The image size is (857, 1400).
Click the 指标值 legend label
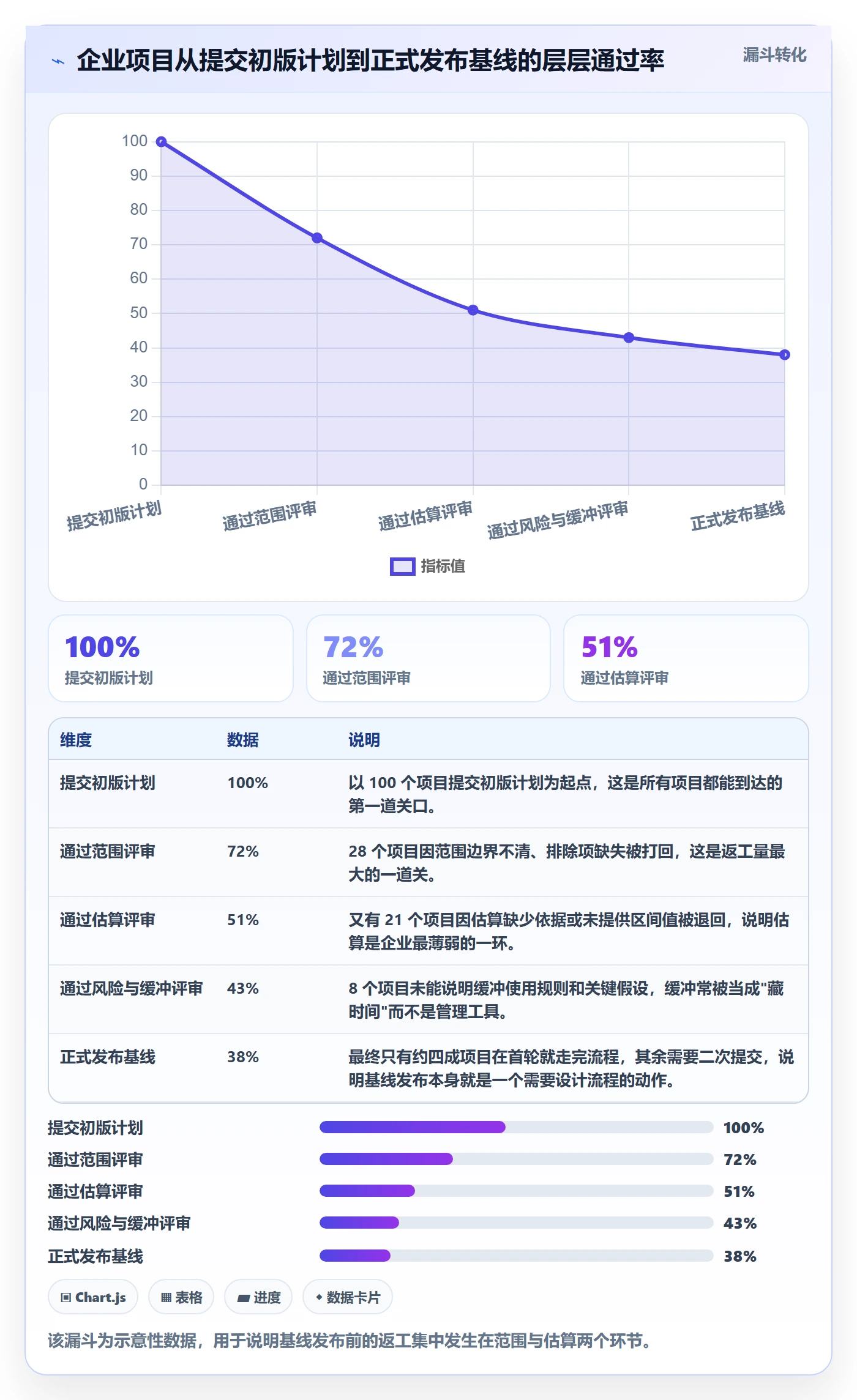click(x=443, y=567)
